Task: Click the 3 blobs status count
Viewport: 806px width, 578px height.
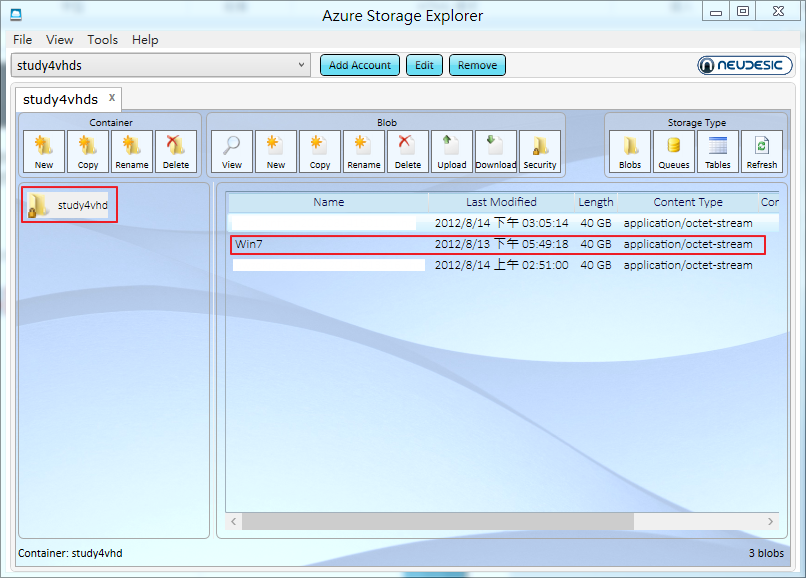Action: coord(766,553)
